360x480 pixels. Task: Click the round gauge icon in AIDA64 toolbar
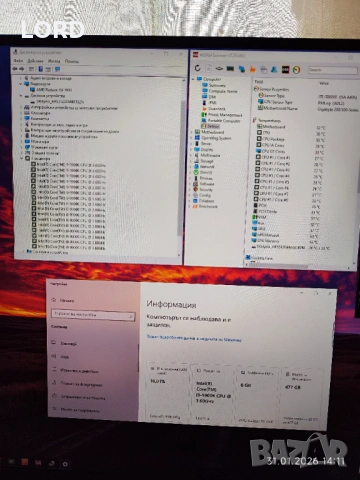296,70
